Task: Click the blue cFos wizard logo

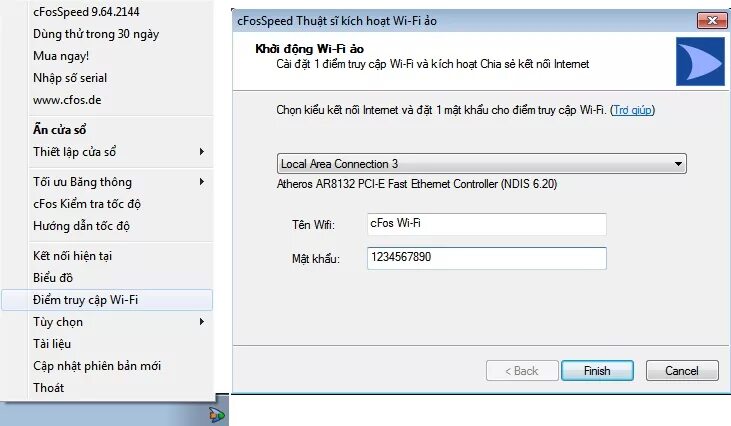Action: click(x=700, y=62)
